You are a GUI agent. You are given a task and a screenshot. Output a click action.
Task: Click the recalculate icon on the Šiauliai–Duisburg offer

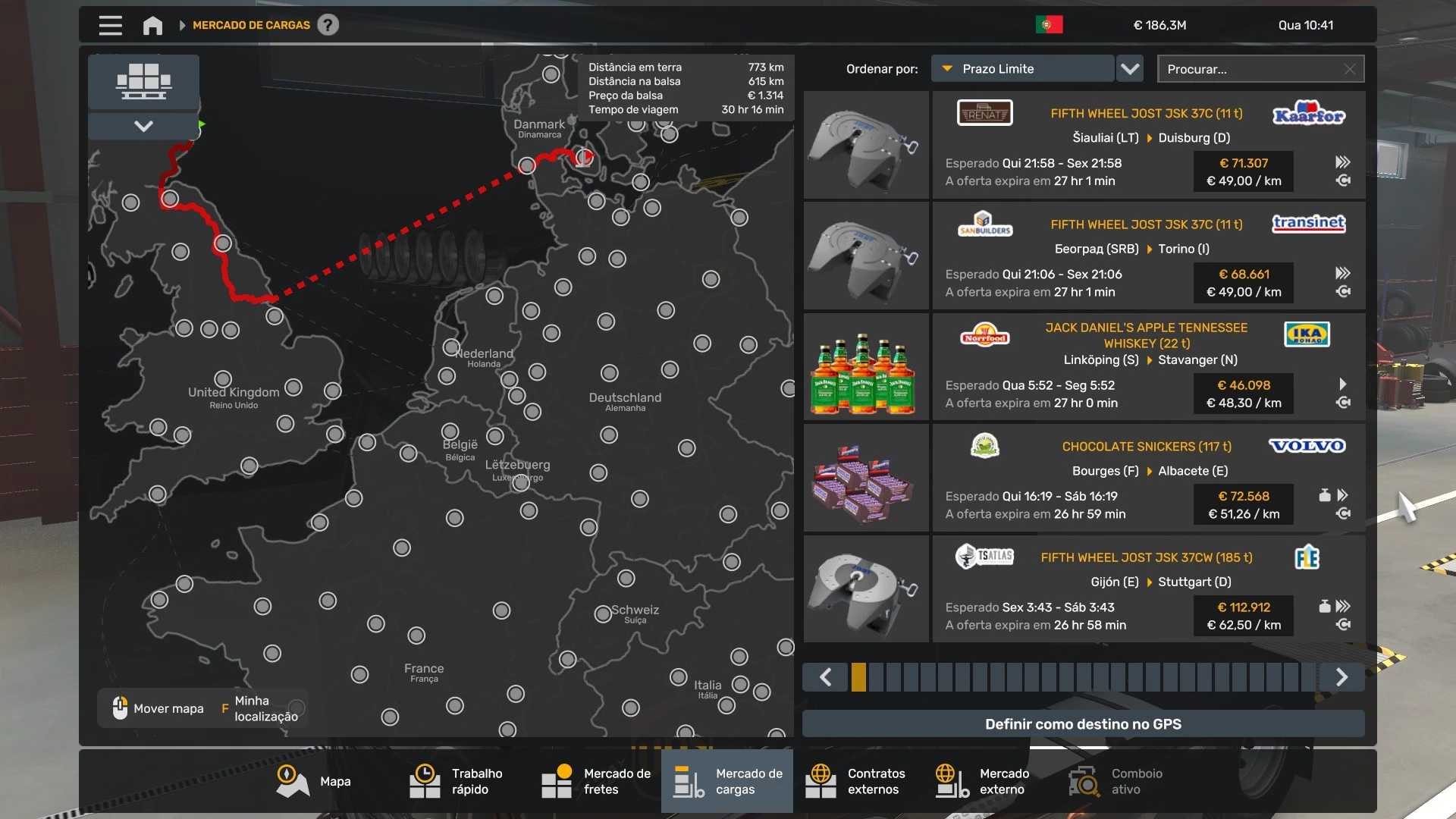coord(1343,180)
